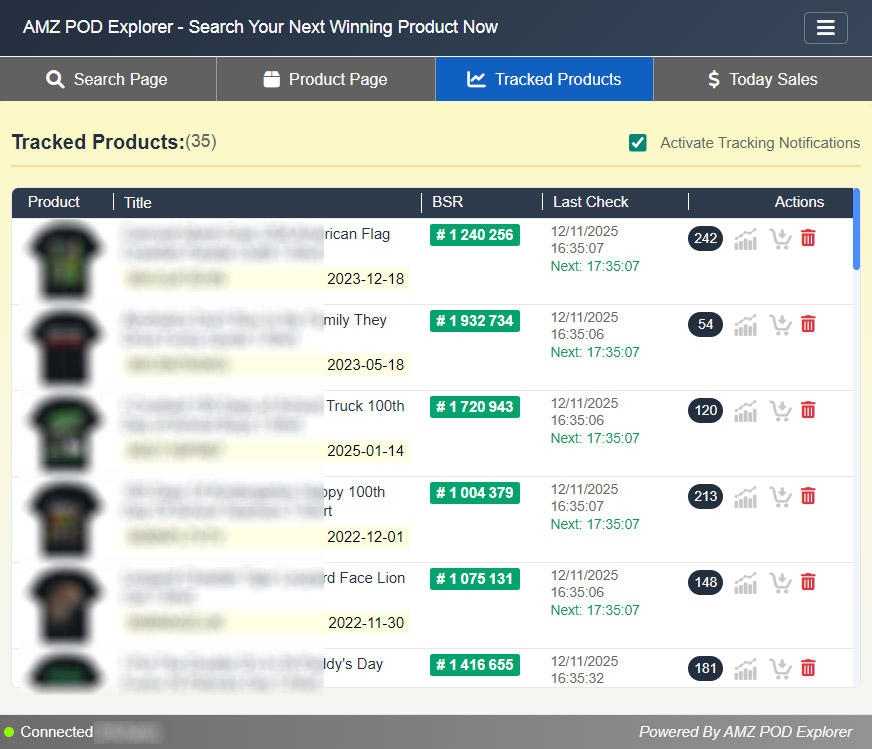
Task: Click the sales graph icon on the first product row
Action: [x=745, y=239]
